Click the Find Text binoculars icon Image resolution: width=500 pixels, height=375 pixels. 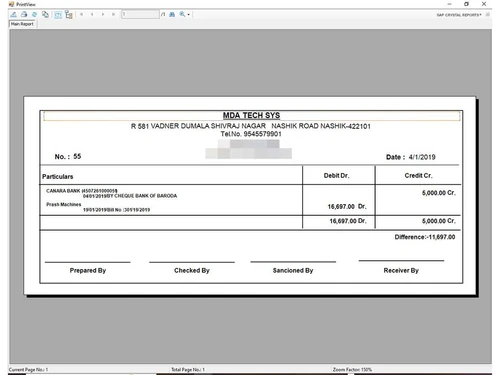pyautogui.click(x=172, y=14)
